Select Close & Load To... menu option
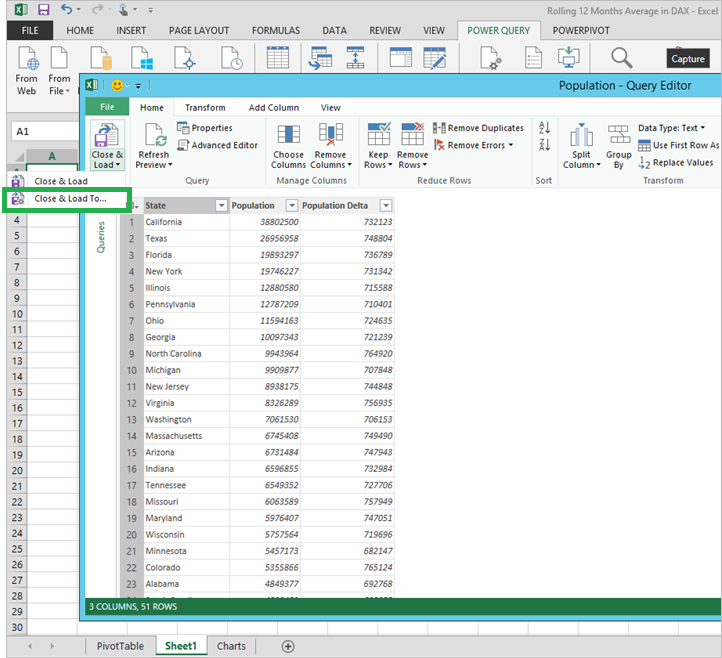722x658 pixels. [x=69, y=198]
